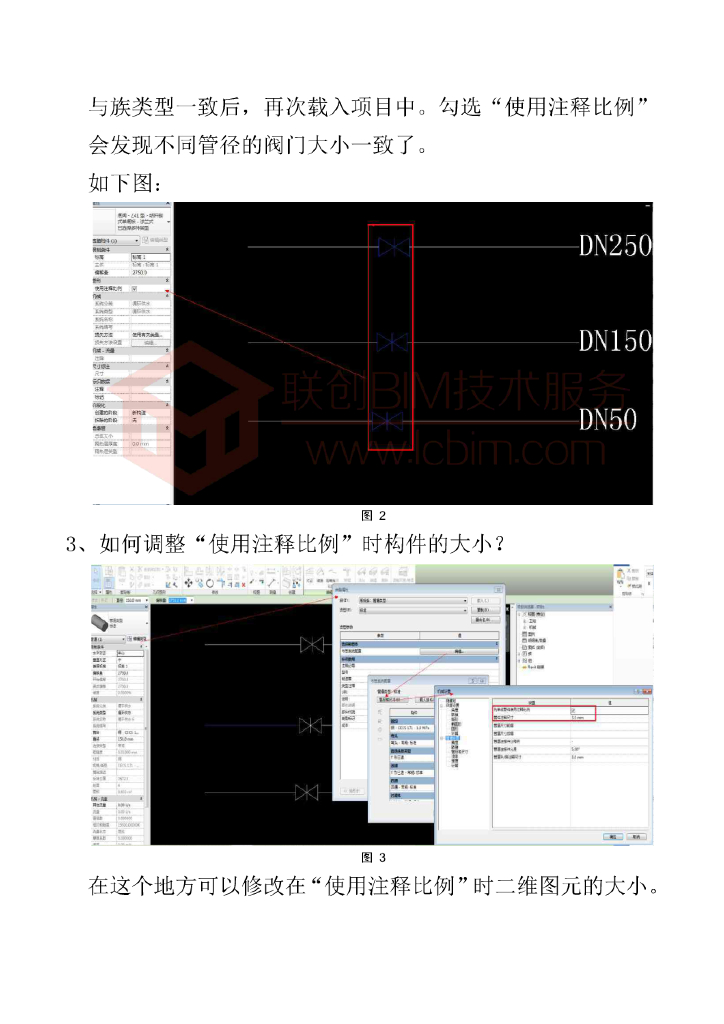724x1024 pixels.
Task: Open the type selector dropdown arrow in figure 2
Action: pyautogui.click(x=168, y=222)
